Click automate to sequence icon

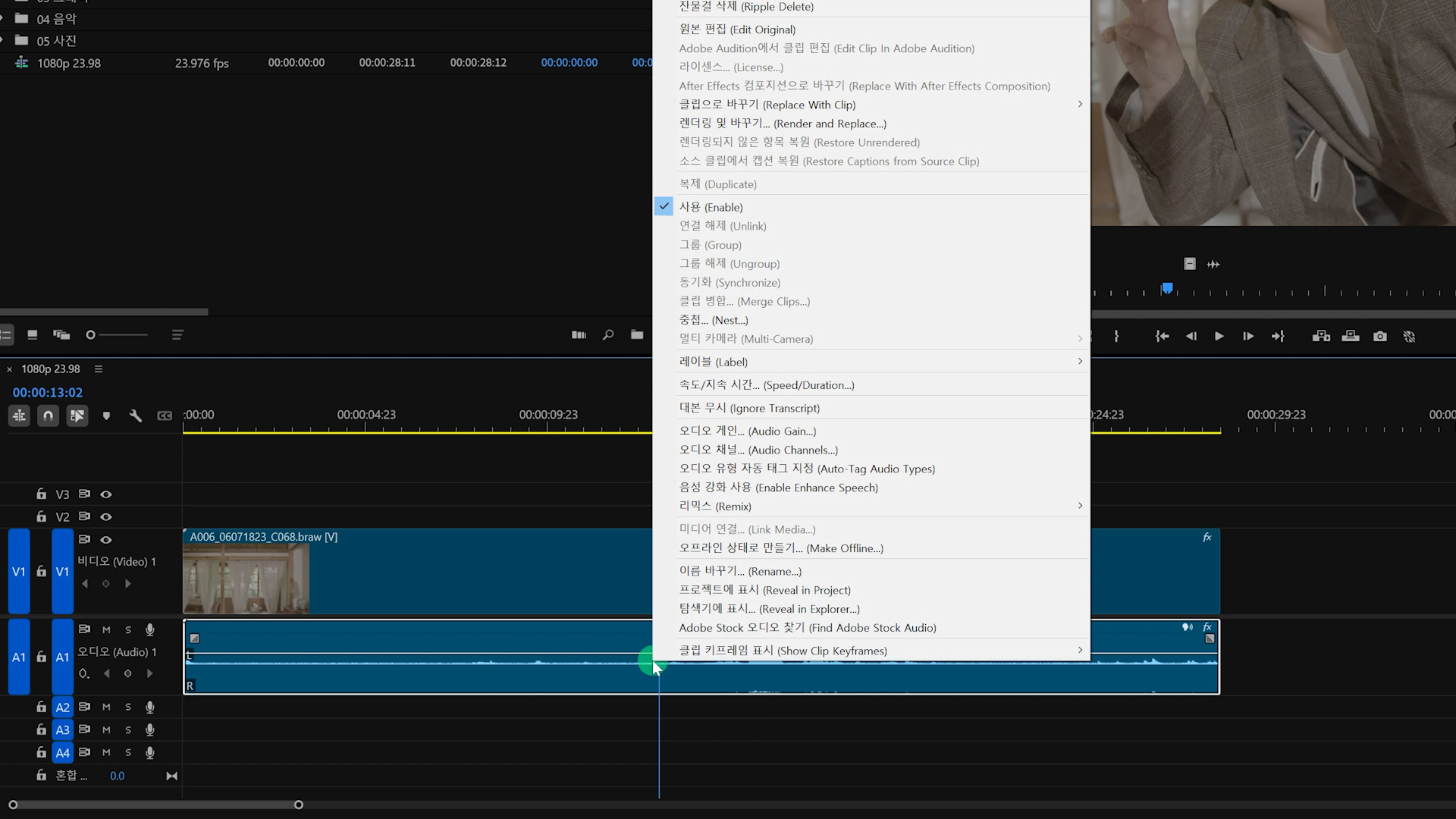pos(579,334)
